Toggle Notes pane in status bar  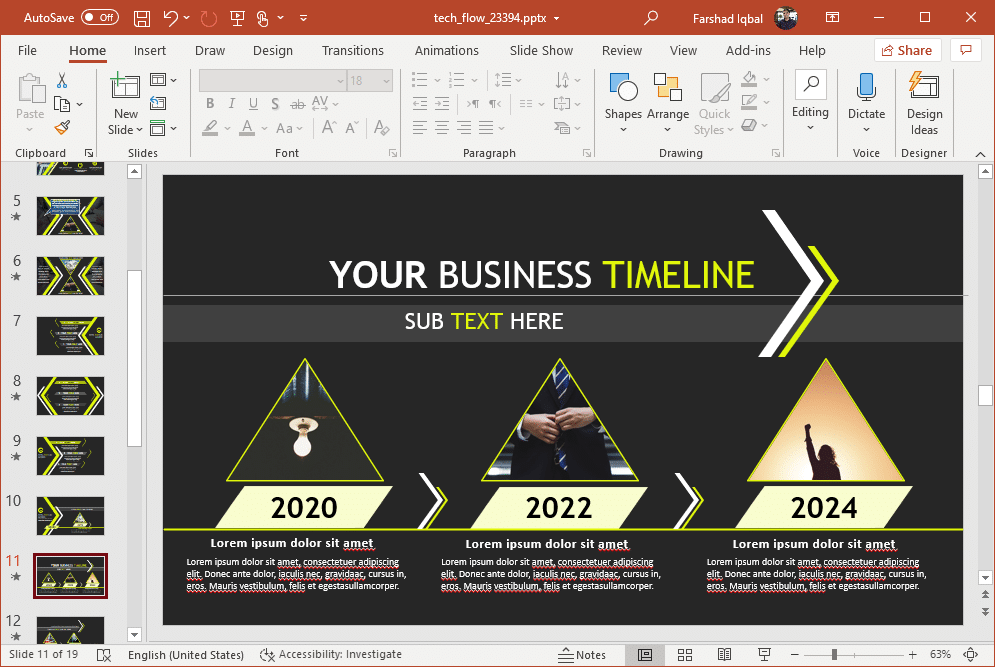point(582,655)
